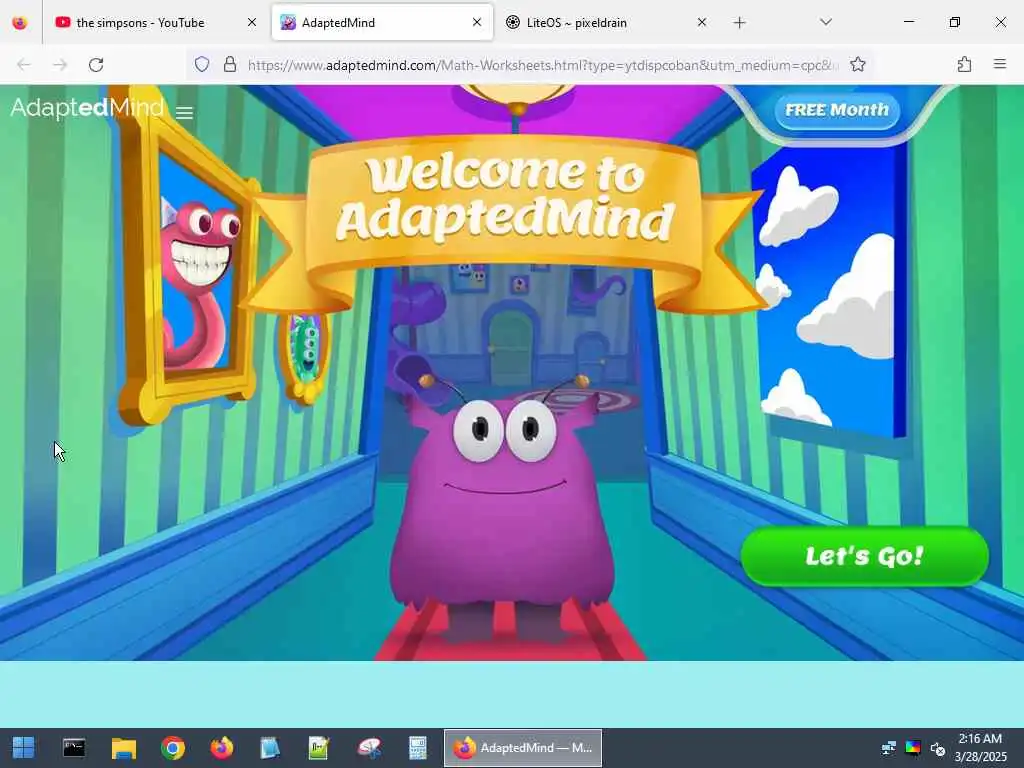Go forward to the next page
Screen dimensions: 1024x768
(x=60, y=65)
